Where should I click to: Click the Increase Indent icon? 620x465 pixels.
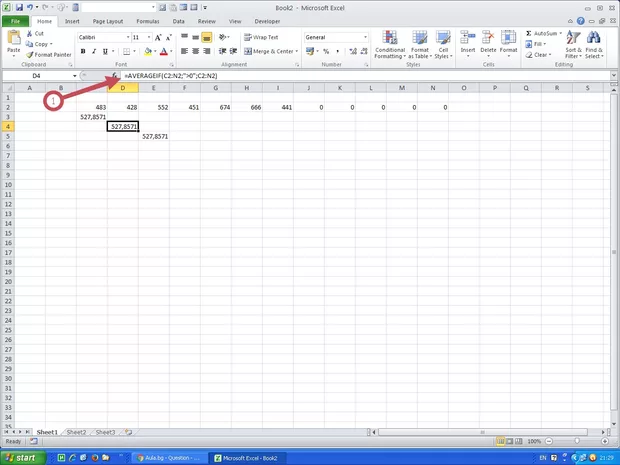point(233,51)
